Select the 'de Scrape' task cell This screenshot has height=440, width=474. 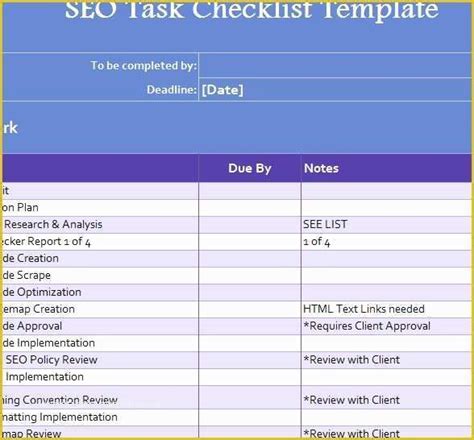point(100,276)
